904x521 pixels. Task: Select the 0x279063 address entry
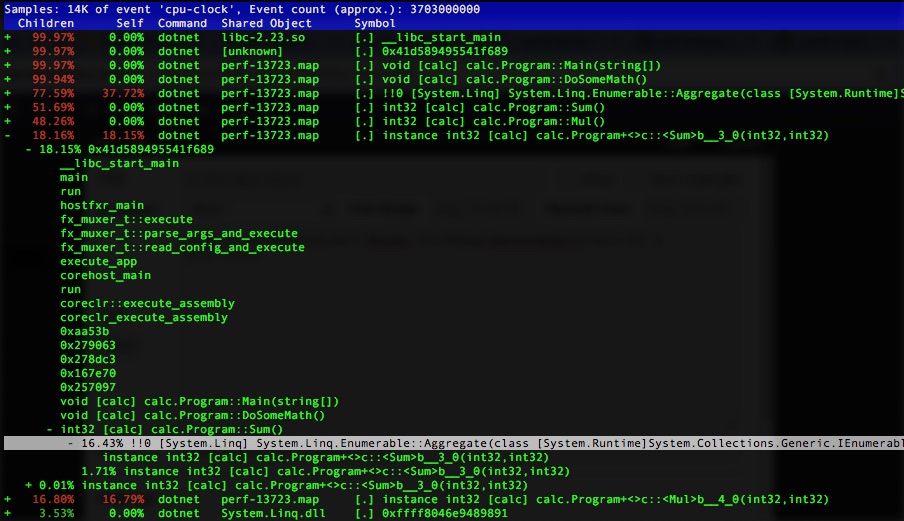click(88, 345)
